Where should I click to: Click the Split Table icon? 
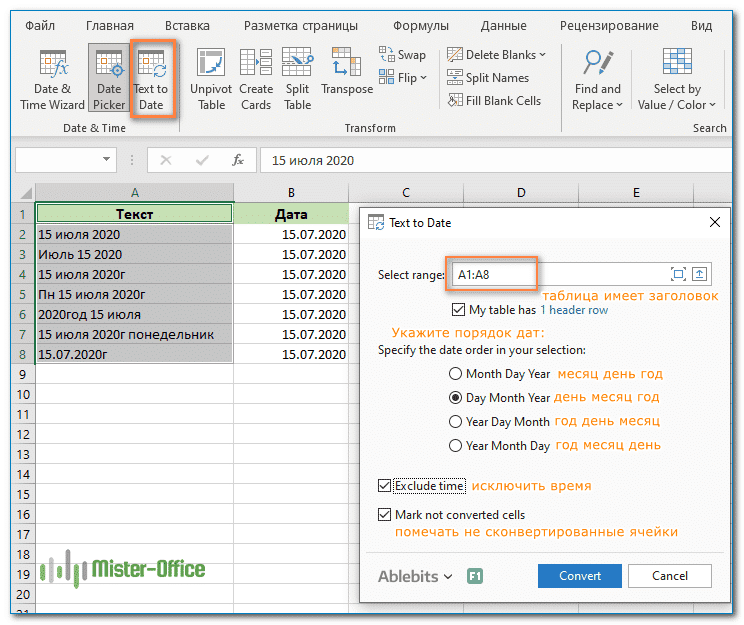pyautogui.click(x=297, y=78)
